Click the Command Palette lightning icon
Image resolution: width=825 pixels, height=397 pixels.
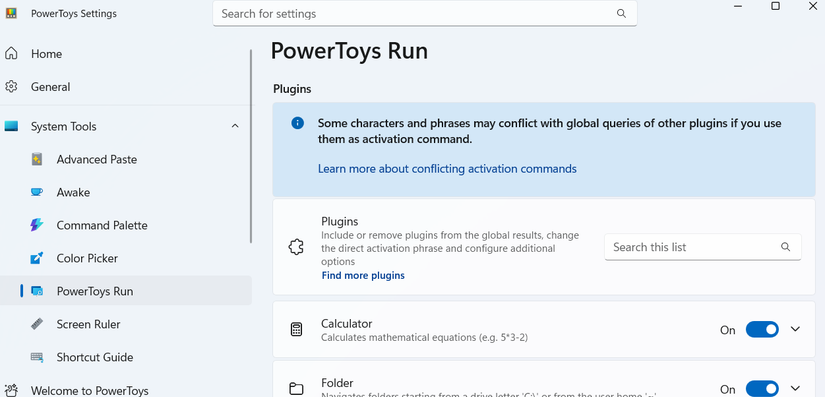click(x=37, y=225)
